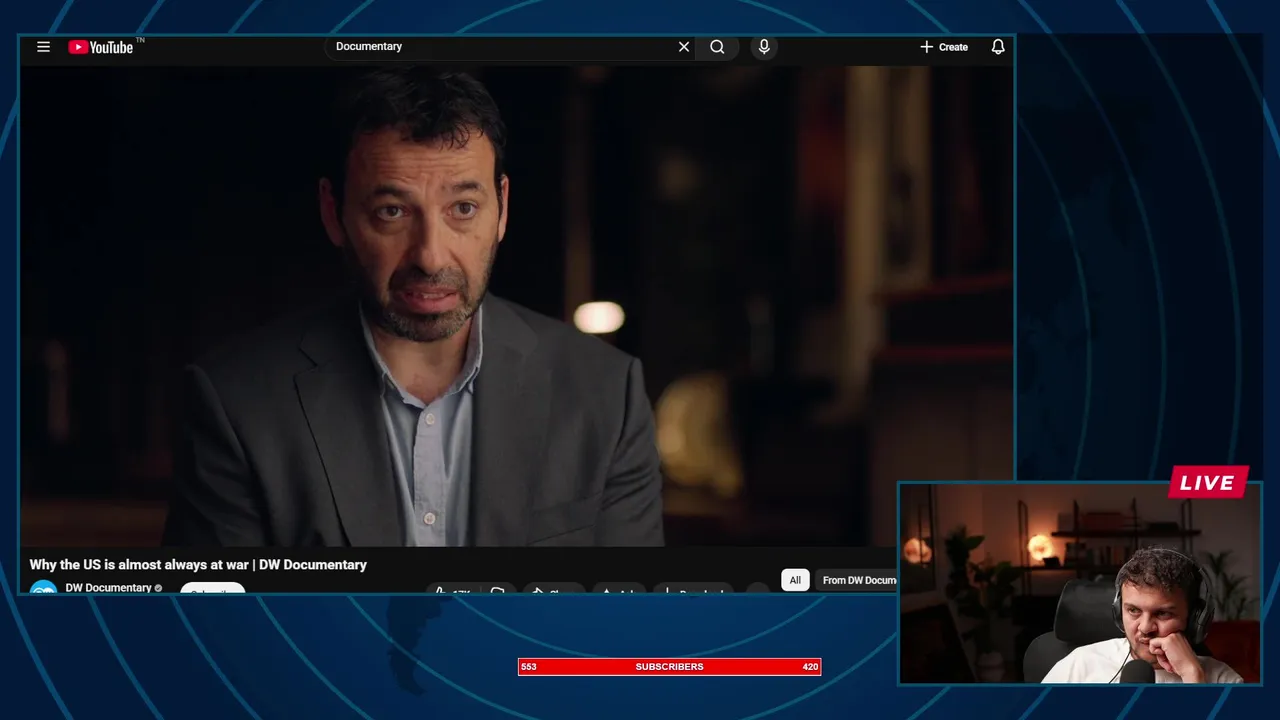The height and width of the screenshot is (720, 1280).
Task: Click the video player to pause
Action: click(x=516, y=306)
